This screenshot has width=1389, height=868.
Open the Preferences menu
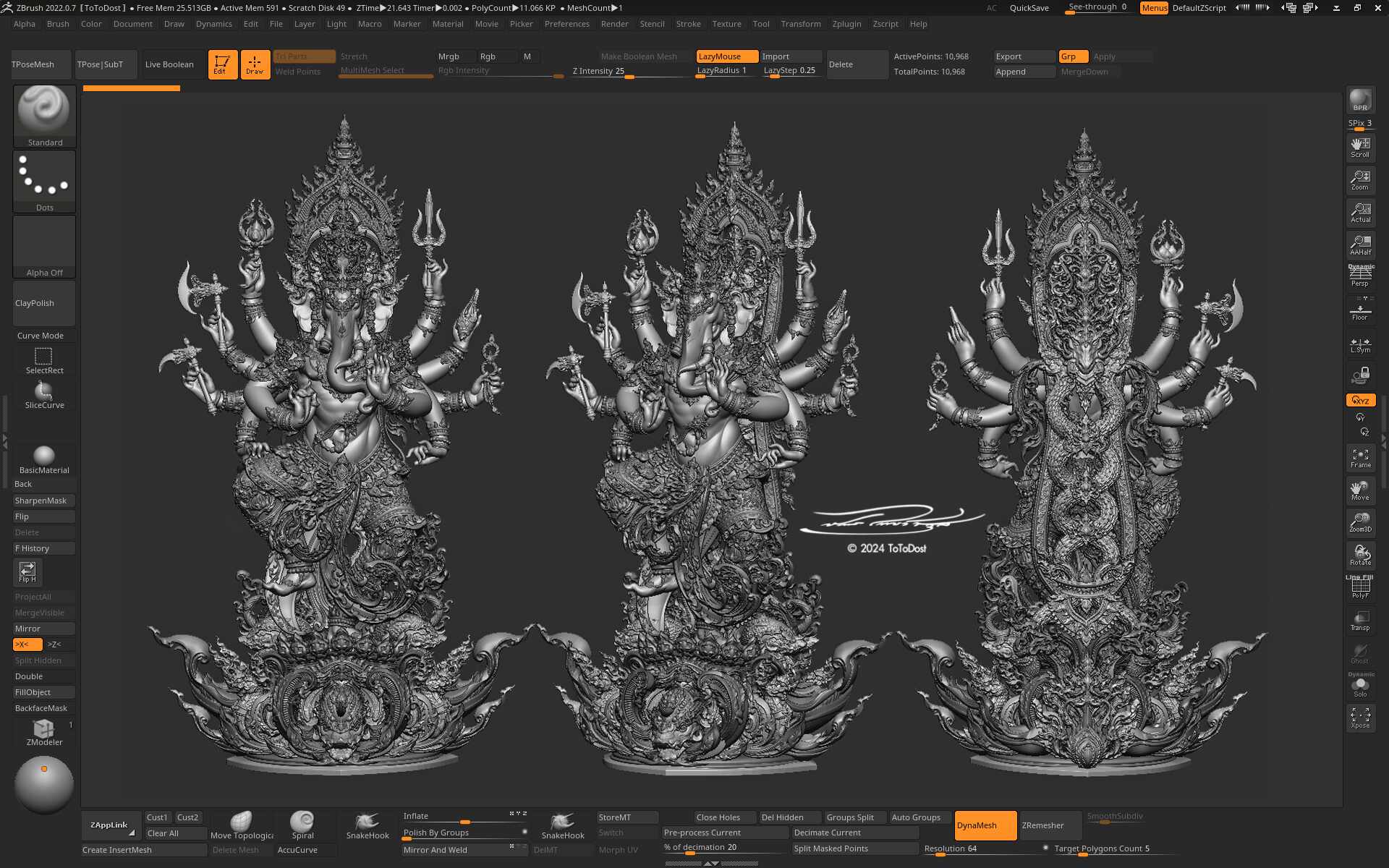566,24
